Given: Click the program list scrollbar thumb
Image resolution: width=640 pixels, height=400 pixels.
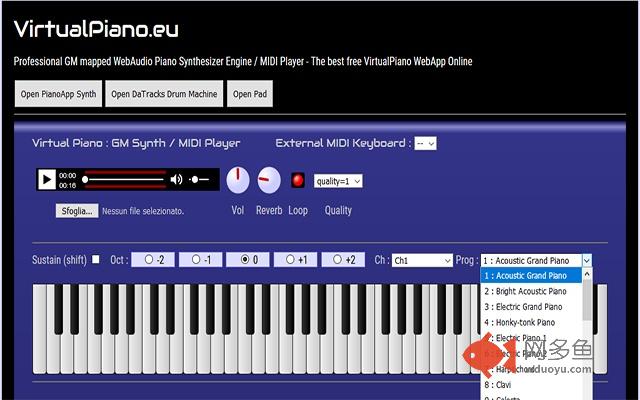Looking at the screenshot, I should (x=587, y=300).
